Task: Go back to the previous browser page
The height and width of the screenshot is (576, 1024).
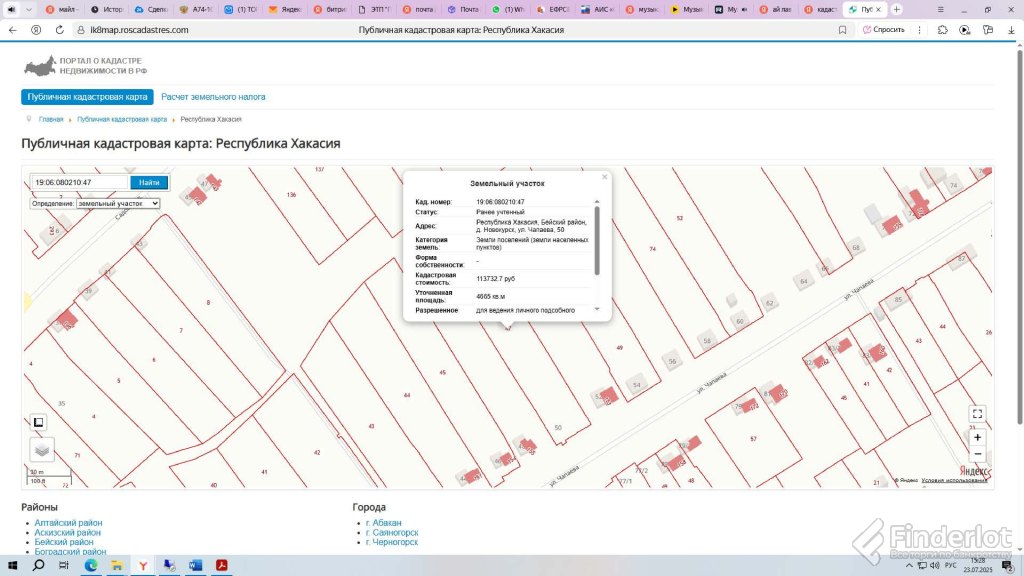Action: 12,30
